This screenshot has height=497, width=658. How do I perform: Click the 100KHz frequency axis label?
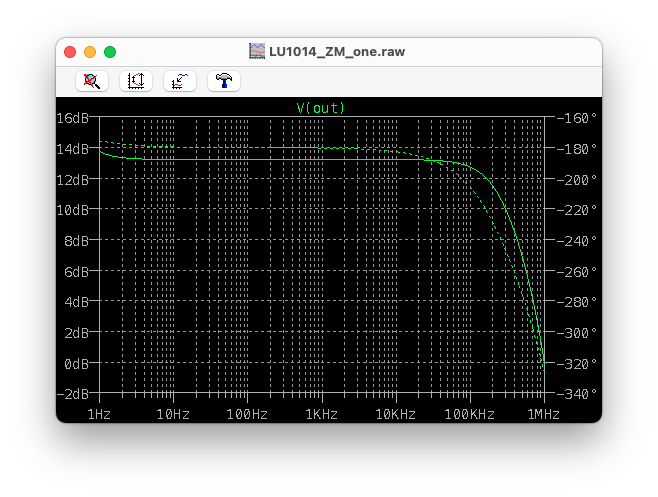point(470,415)
